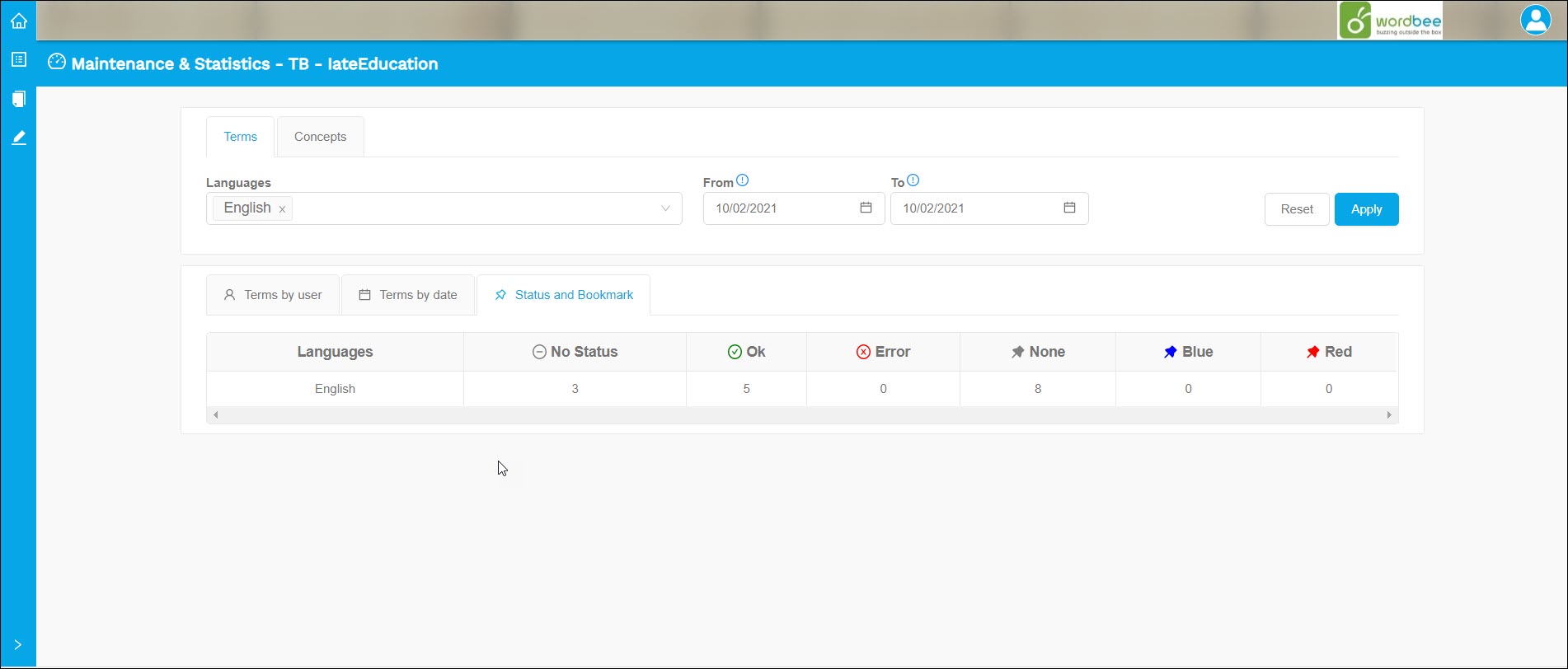The image size is (1568, 669).
Task: Click the info icon next to From
Action: (742, 180)
